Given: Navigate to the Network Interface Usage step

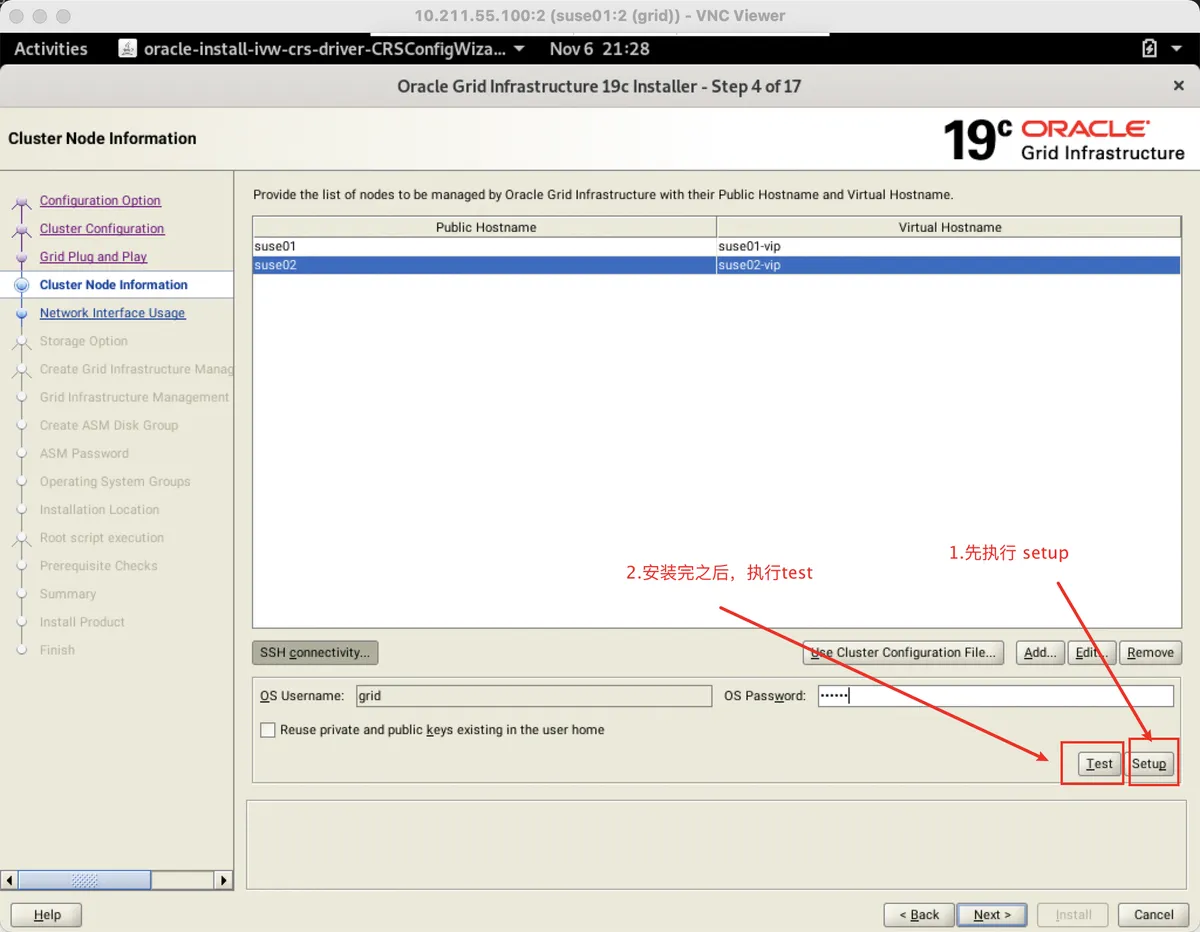Looking at the screenshot, I should tap(112, 313).
